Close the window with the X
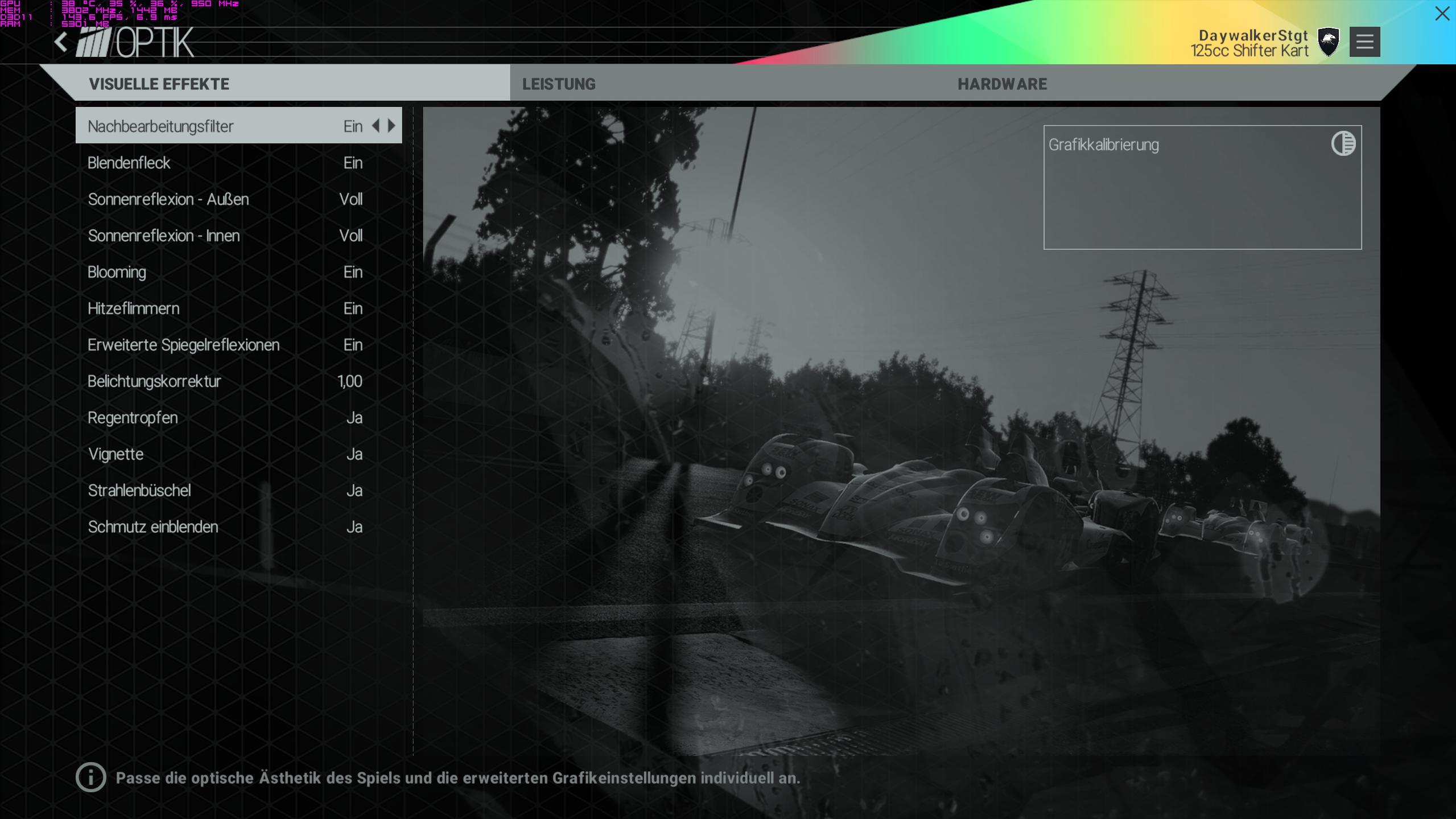 coord(1442,14)
